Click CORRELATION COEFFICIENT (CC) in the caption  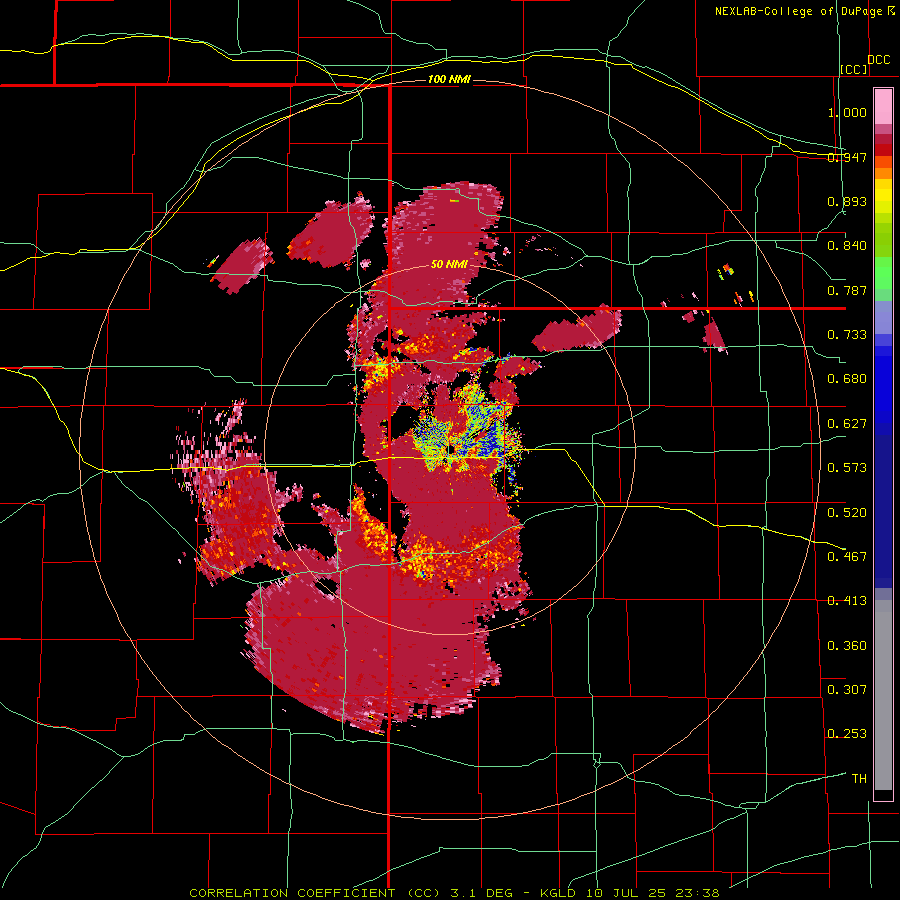315,893
